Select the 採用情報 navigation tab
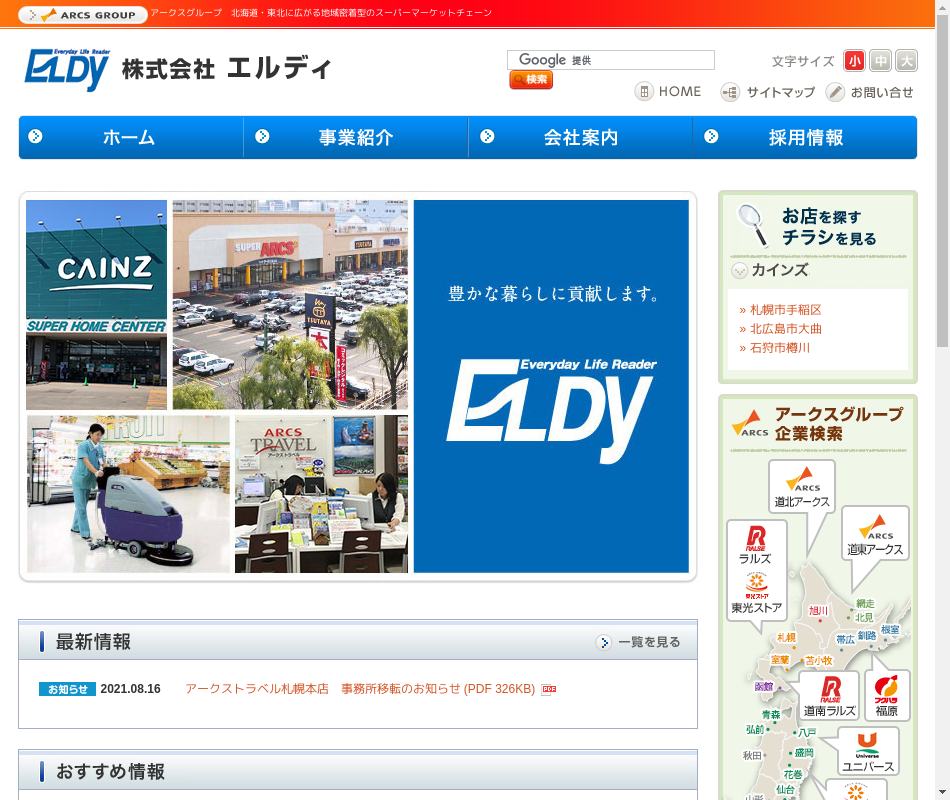 click(x=805, y=138)
